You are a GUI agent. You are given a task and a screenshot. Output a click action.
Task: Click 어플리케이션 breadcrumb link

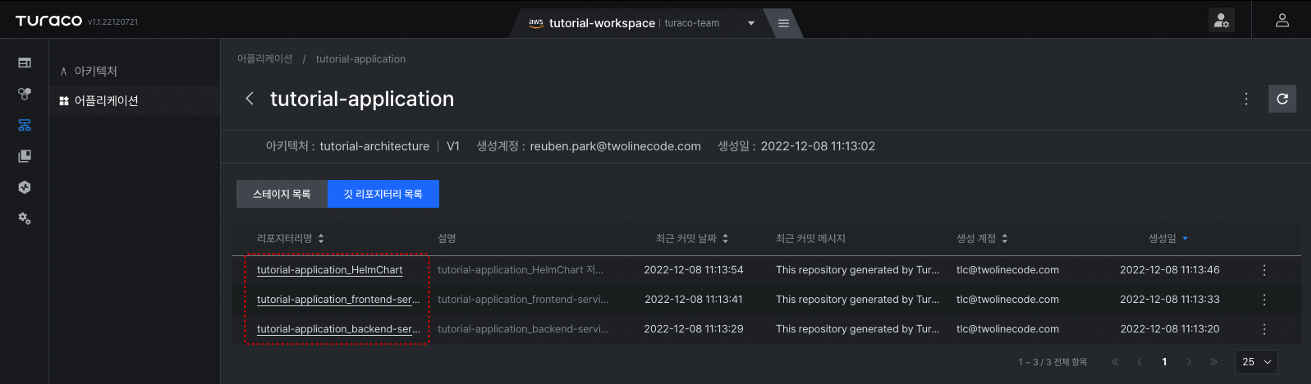click(x=265, y=59)
